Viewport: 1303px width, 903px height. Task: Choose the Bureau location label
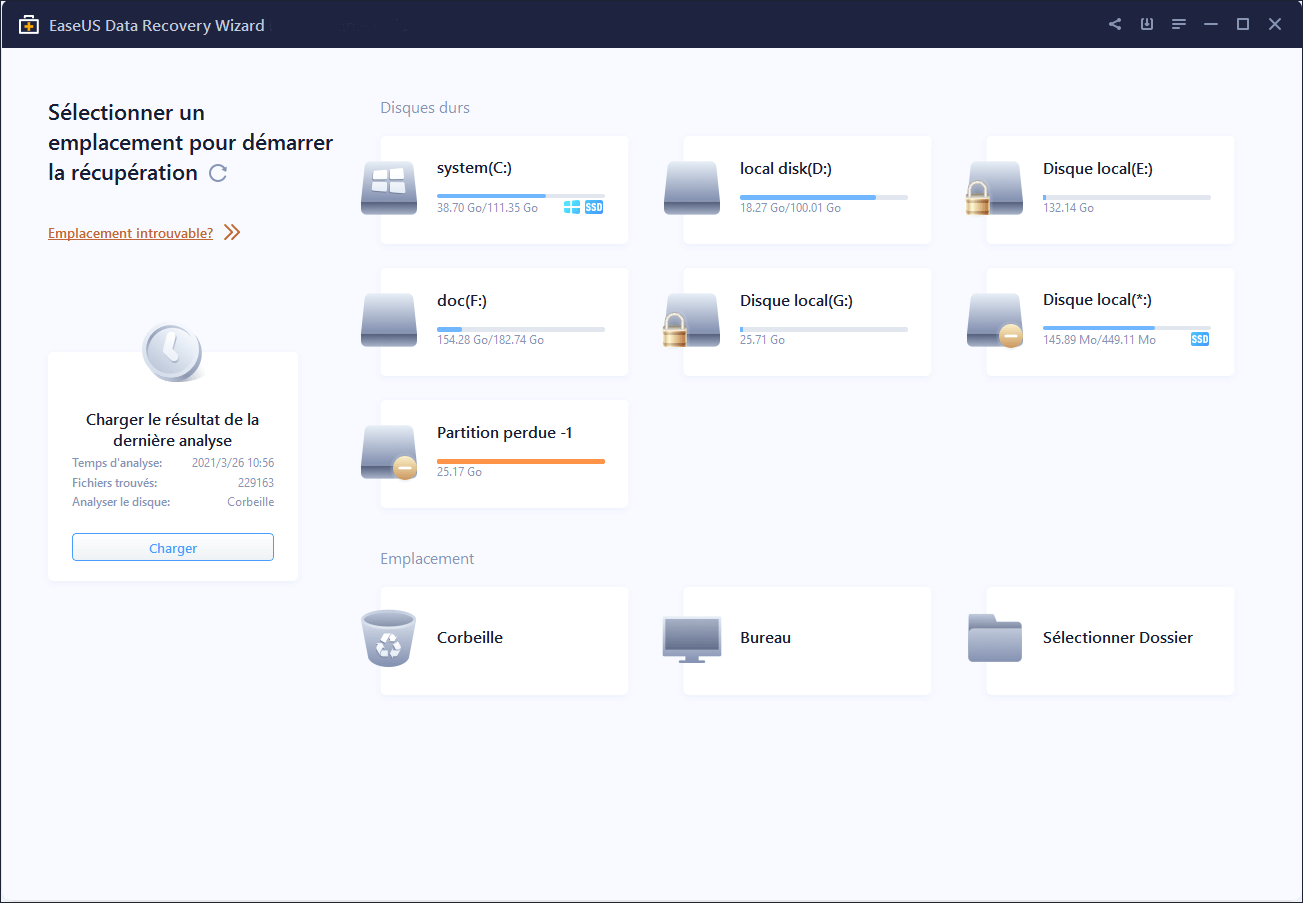click(765, 637)
